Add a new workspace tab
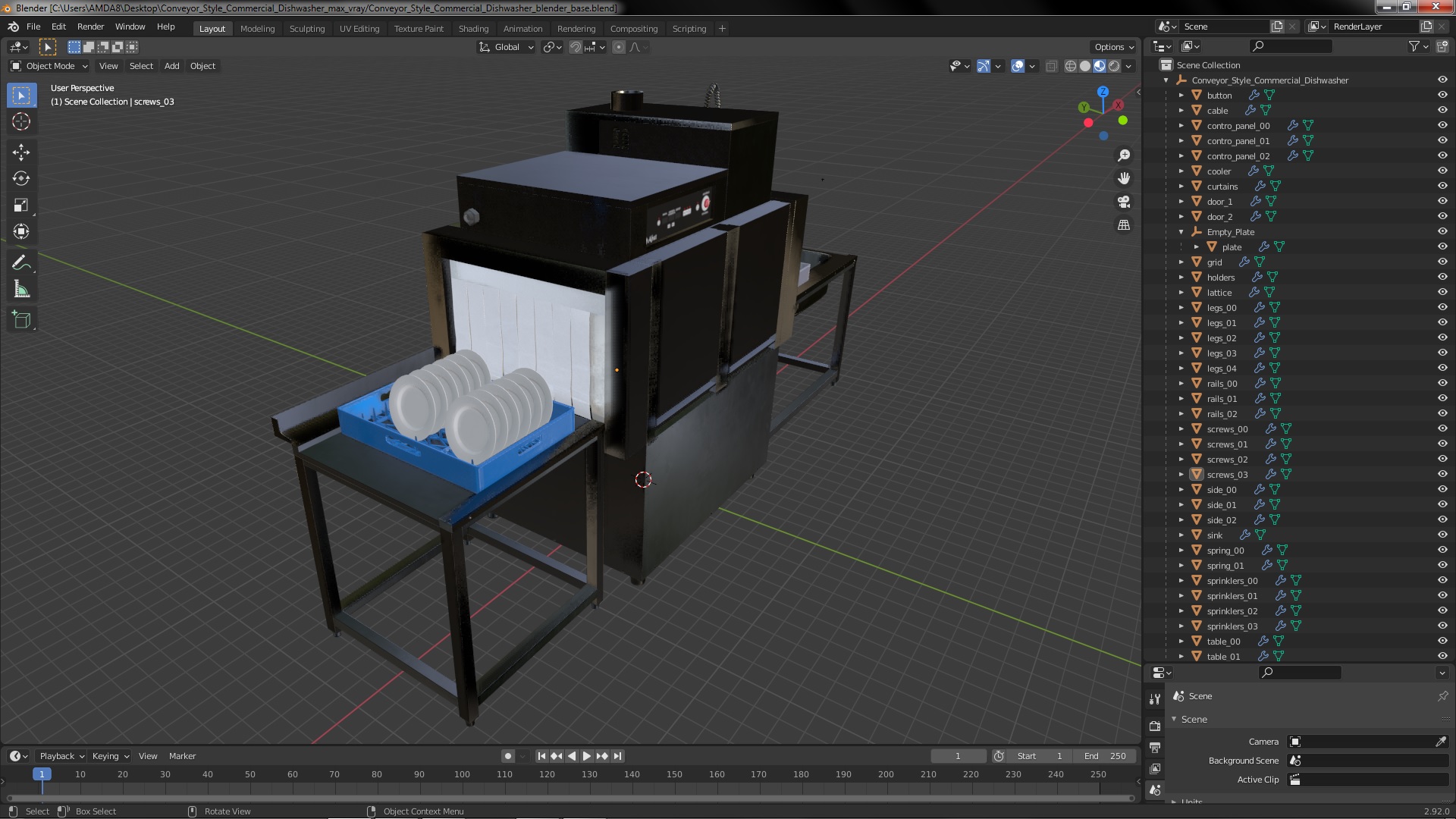 (722, 29)
